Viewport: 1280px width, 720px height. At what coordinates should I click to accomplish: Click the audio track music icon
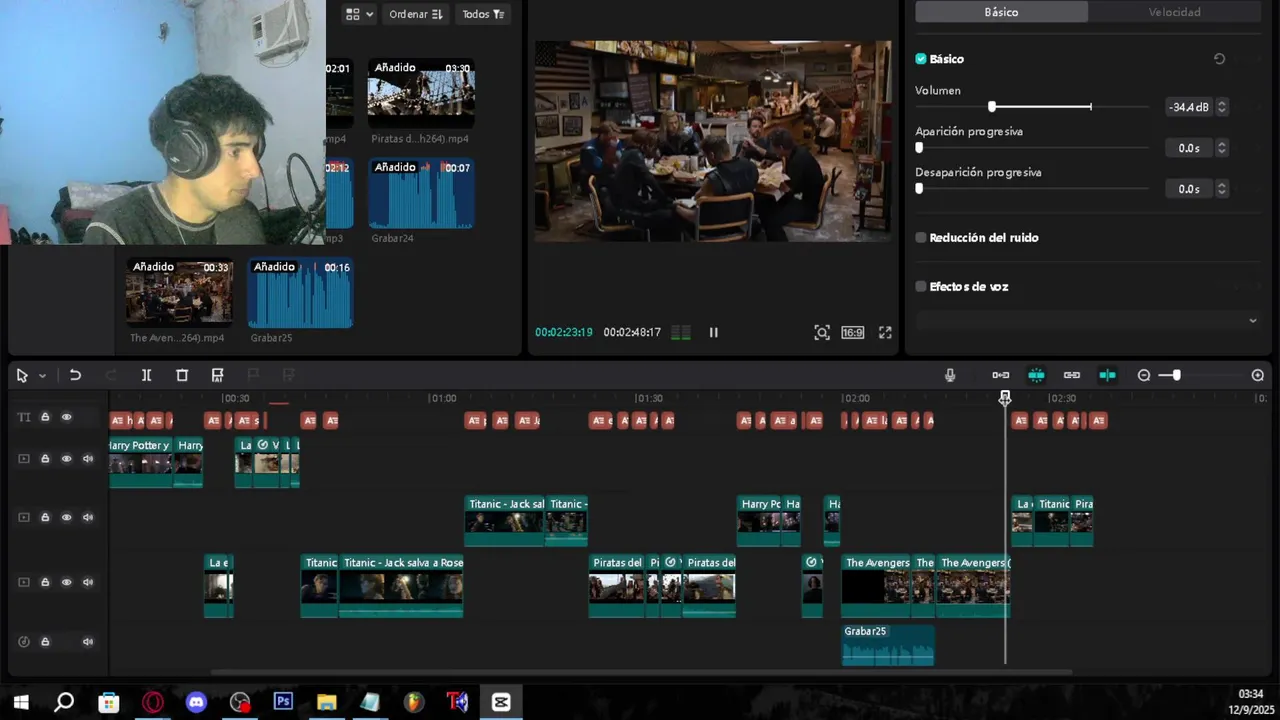coord(24,642)
